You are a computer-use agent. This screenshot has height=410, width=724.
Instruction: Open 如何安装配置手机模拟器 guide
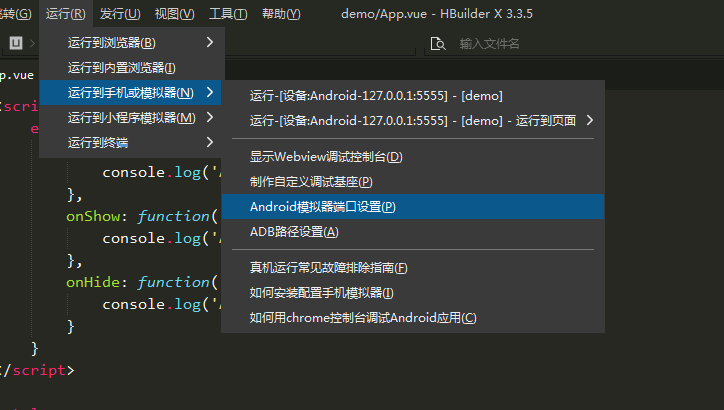tap(322, 293)
